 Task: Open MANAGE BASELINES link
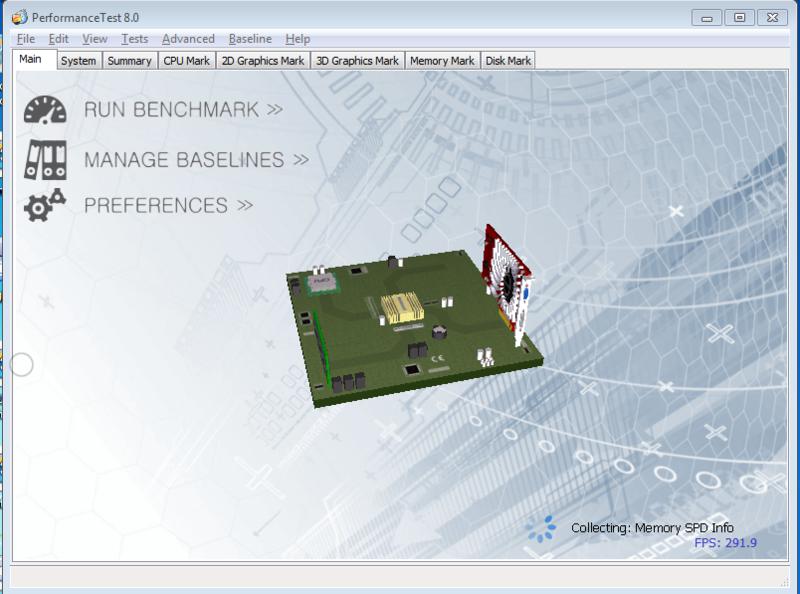(x=196, y=160)
